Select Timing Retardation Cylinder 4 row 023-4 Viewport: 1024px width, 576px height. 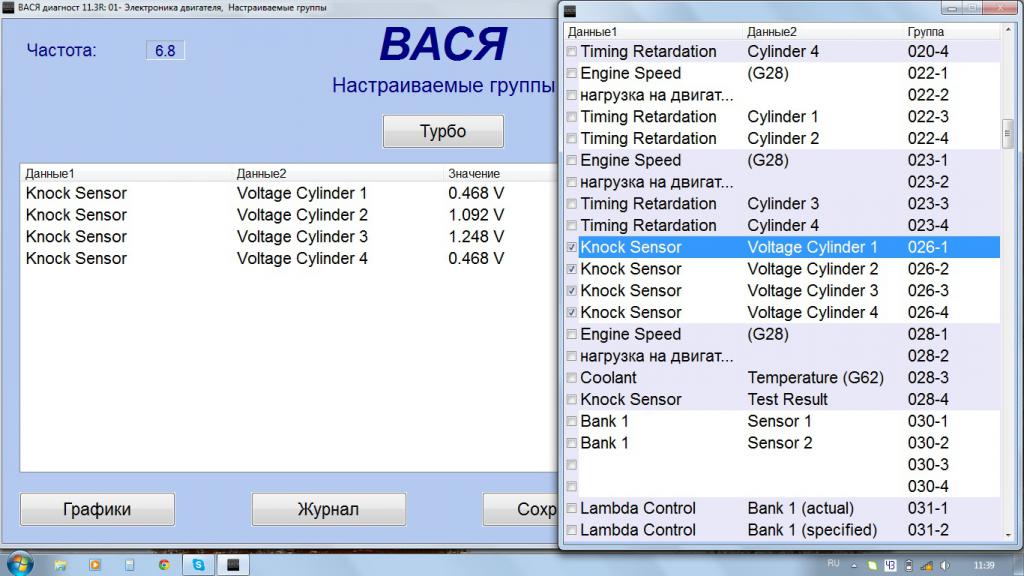[782, 225]
